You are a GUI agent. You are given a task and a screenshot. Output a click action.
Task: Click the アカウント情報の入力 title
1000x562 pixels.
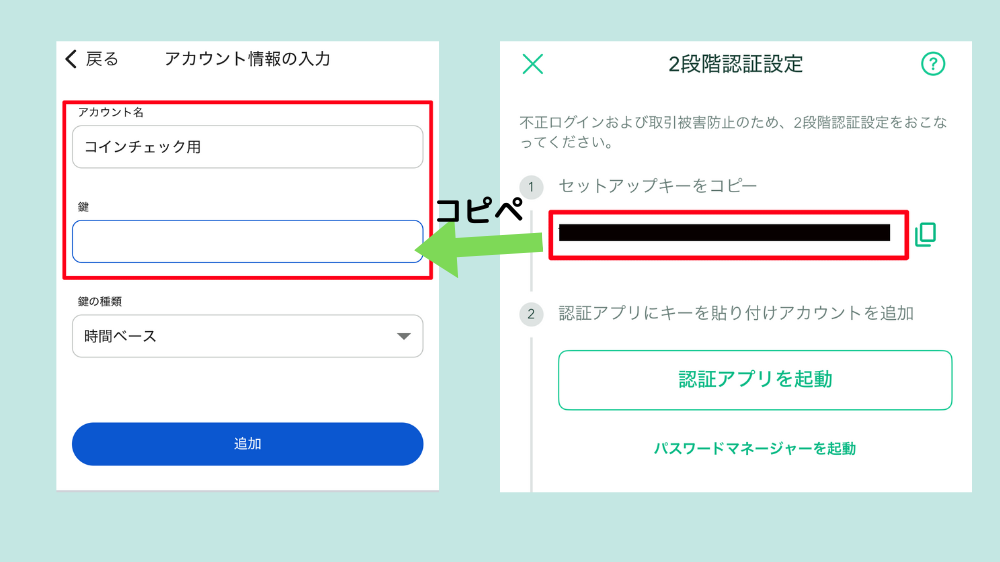tap(247, 59)
